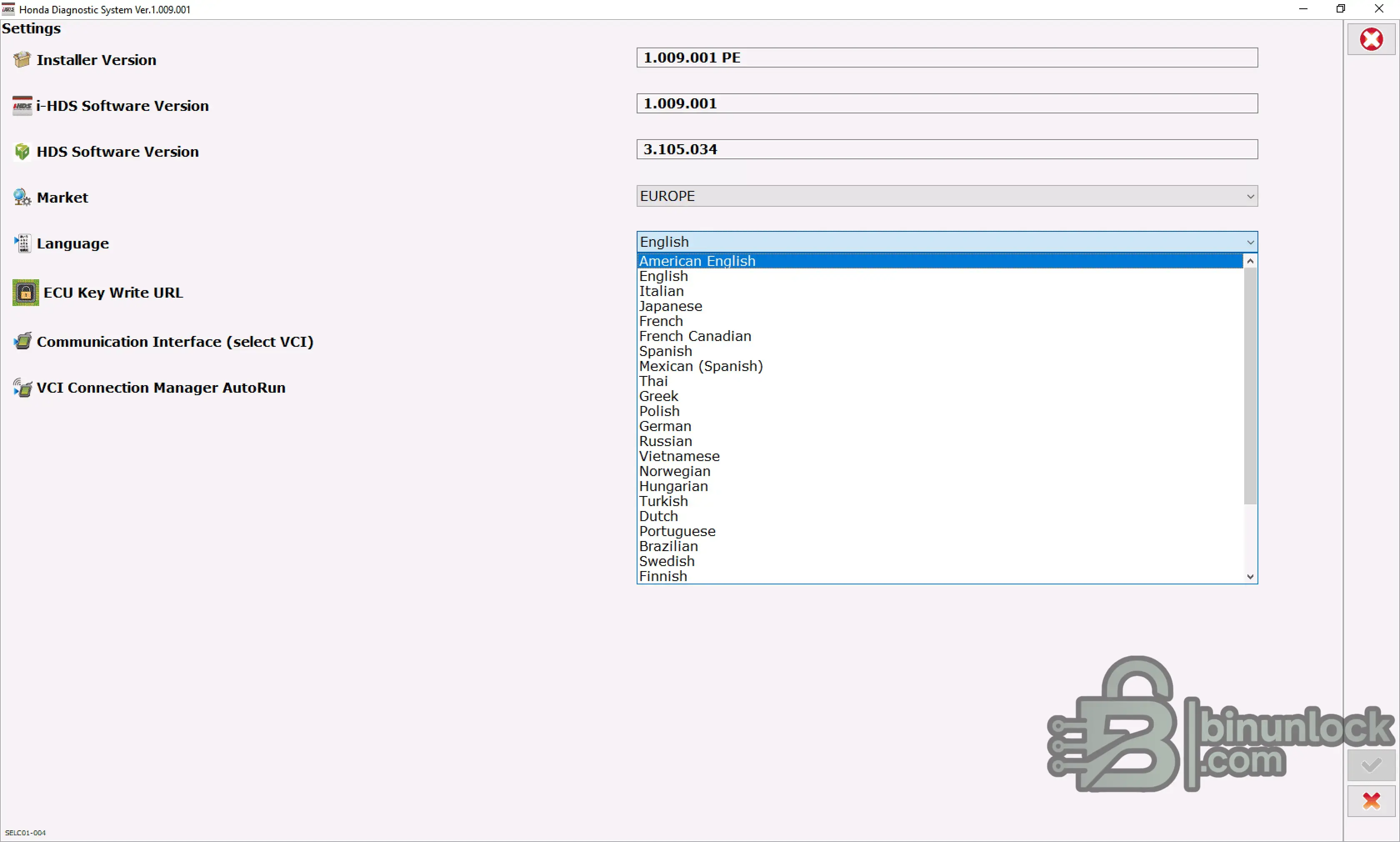This screenshot has height=842, width=1400.
Task: Choose English in the language list
Action: pyautogui.click(x=940, y=276)
